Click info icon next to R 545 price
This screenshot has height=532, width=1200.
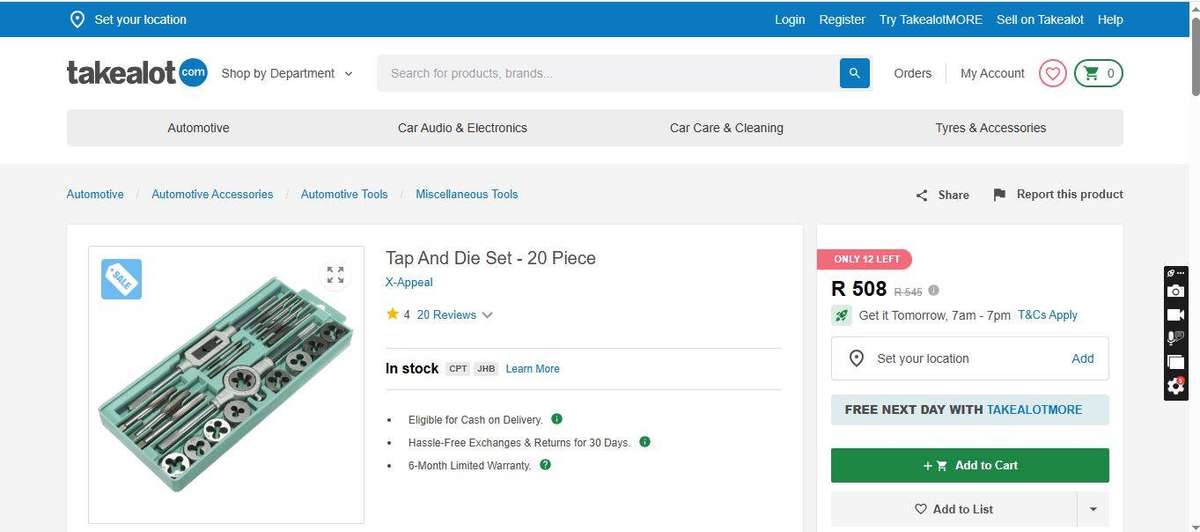pyautogui.click(x=933, y=291)
